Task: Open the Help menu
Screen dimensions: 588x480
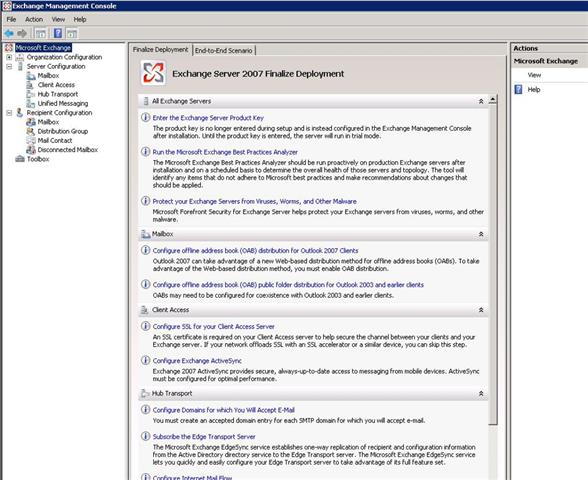Action: pos(80,20)
